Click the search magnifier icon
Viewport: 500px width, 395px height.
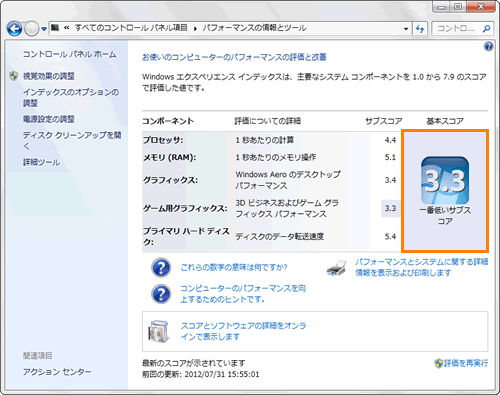pyautogui.click(x=486, y=29)
